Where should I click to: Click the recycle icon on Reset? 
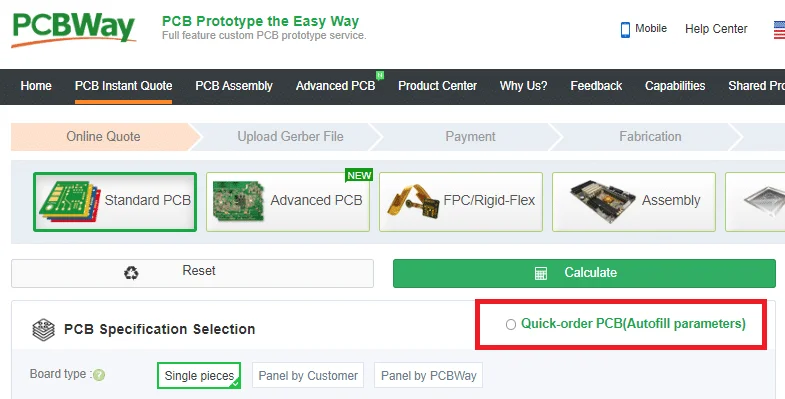[x=131, y=273]
